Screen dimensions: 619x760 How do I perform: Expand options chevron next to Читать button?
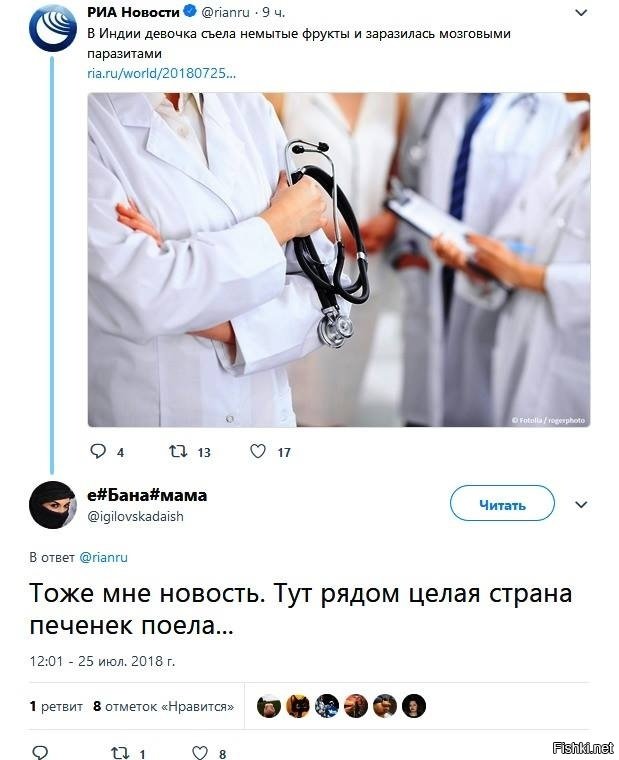(x=581, y=505)
